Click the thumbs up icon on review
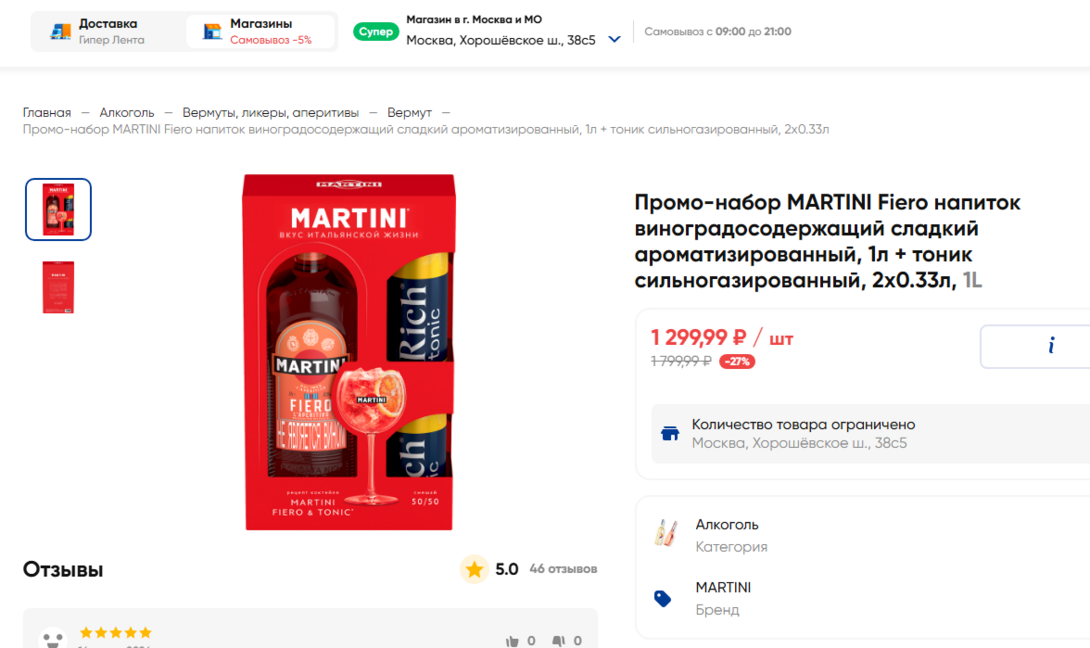 point(513,641)
